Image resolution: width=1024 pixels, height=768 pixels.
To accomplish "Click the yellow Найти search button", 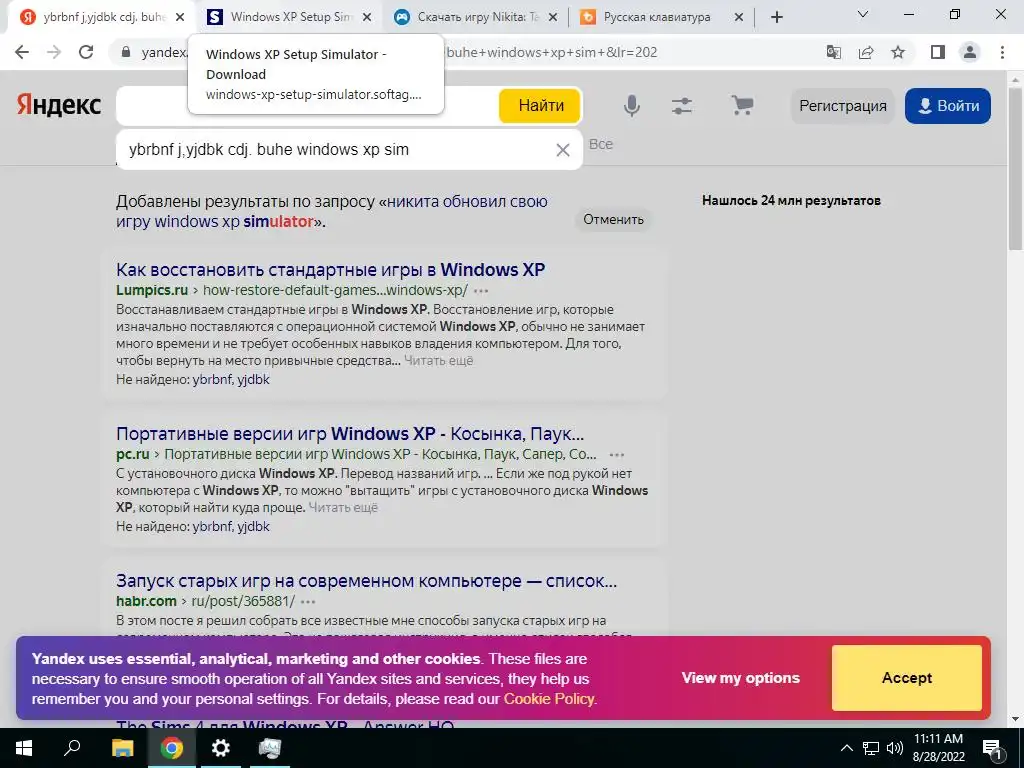I will [x=540, y=106].
